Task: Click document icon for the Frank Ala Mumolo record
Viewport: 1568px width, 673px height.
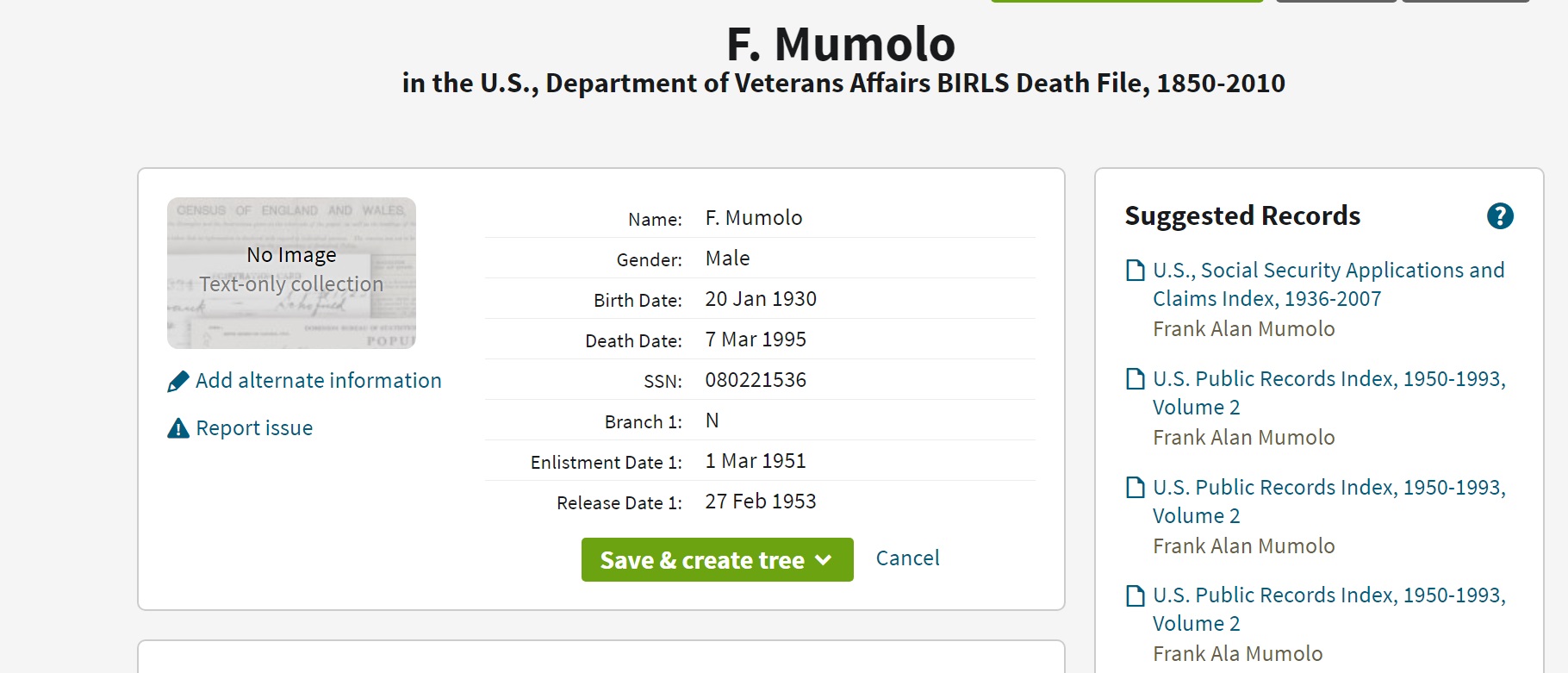Action: click(1136, 595)
